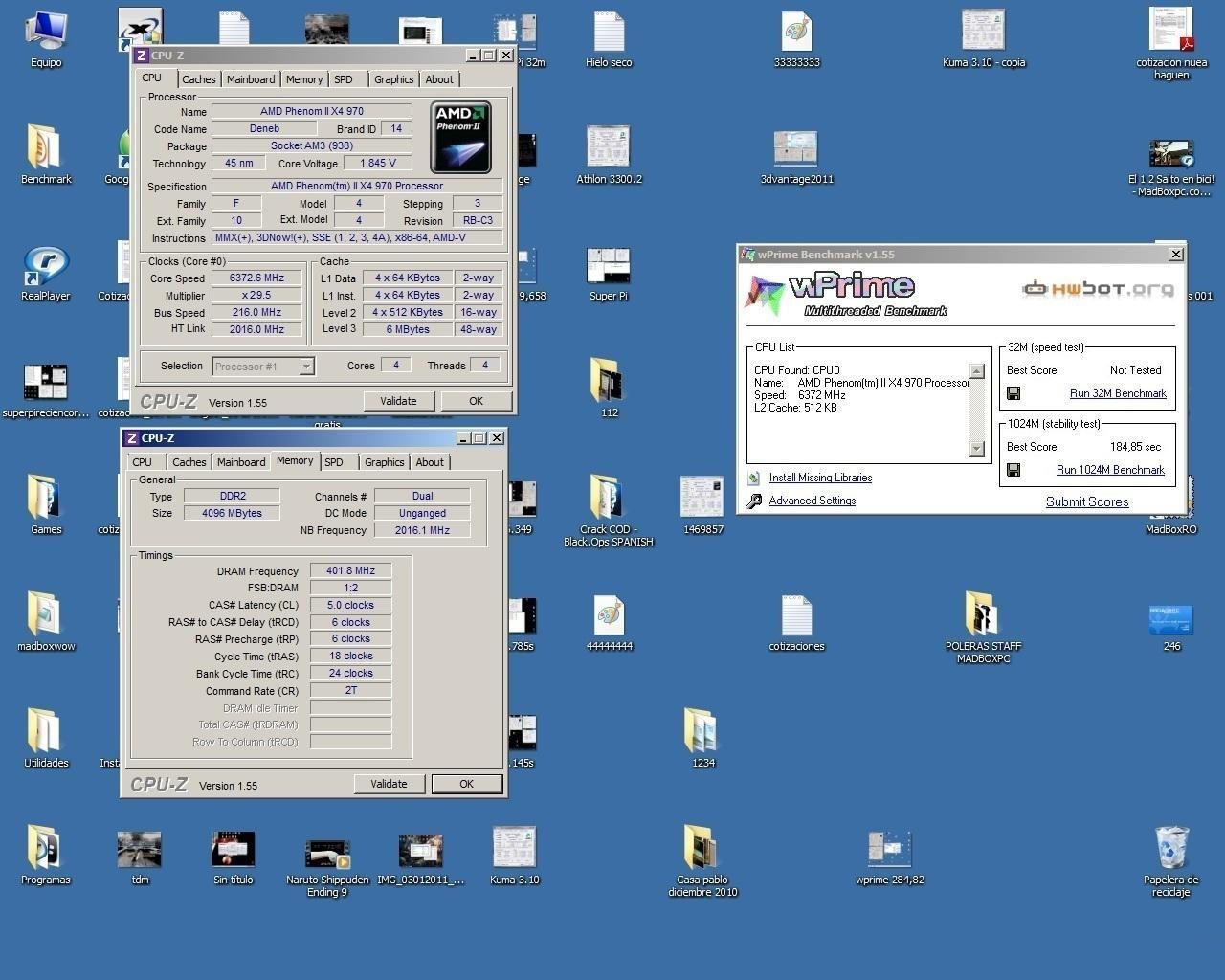
Task: Open the Games folder icon
Action: [x=45, y=504]
